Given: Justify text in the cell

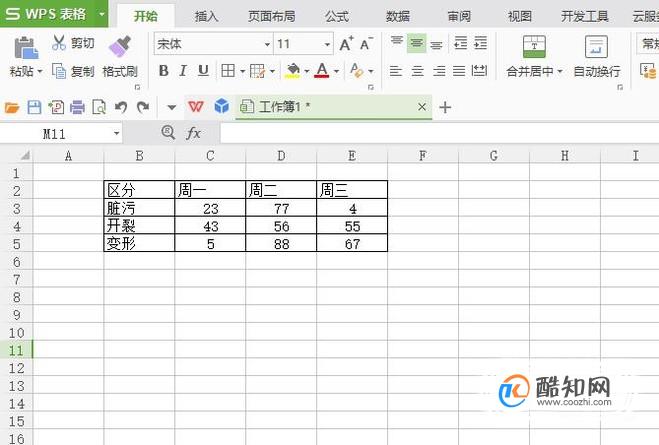Looking at the screenshot, I should coord(459,71).
